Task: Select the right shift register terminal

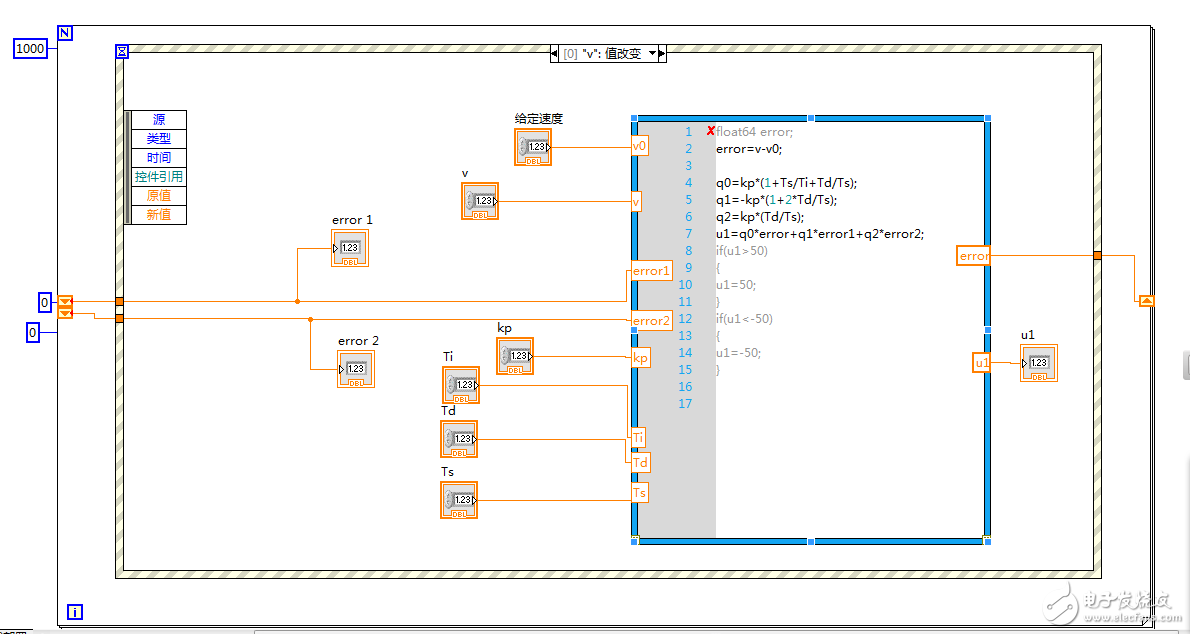Action: [1147, 301]
